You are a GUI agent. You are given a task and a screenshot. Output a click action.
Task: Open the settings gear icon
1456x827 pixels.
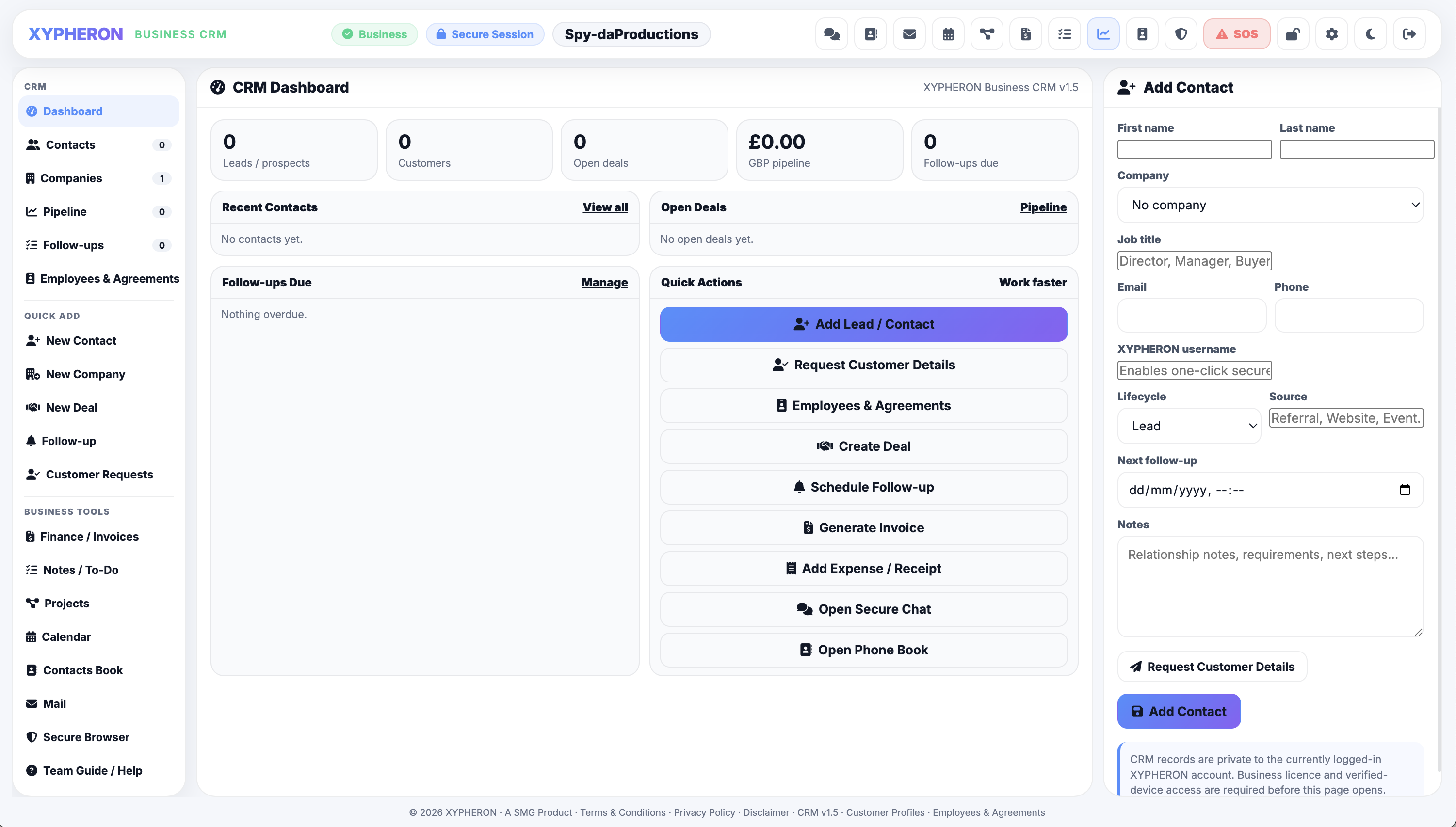pyautogui.click(x=1331, y=34)
